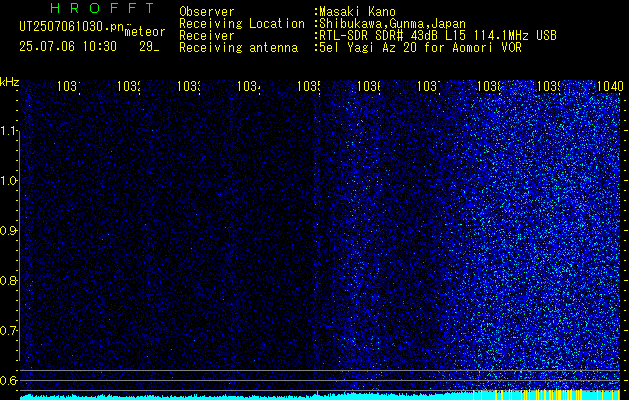This screenshot has height=400, width=629.
Task: Click the '5el Yagi Az 20' antenna text
Action: [x=418, y=48]
